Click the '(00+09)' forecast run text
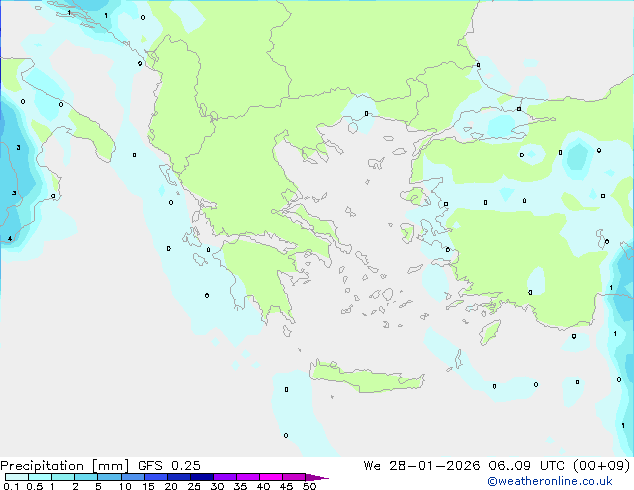 pyautogui.click(x=602, y=466)
